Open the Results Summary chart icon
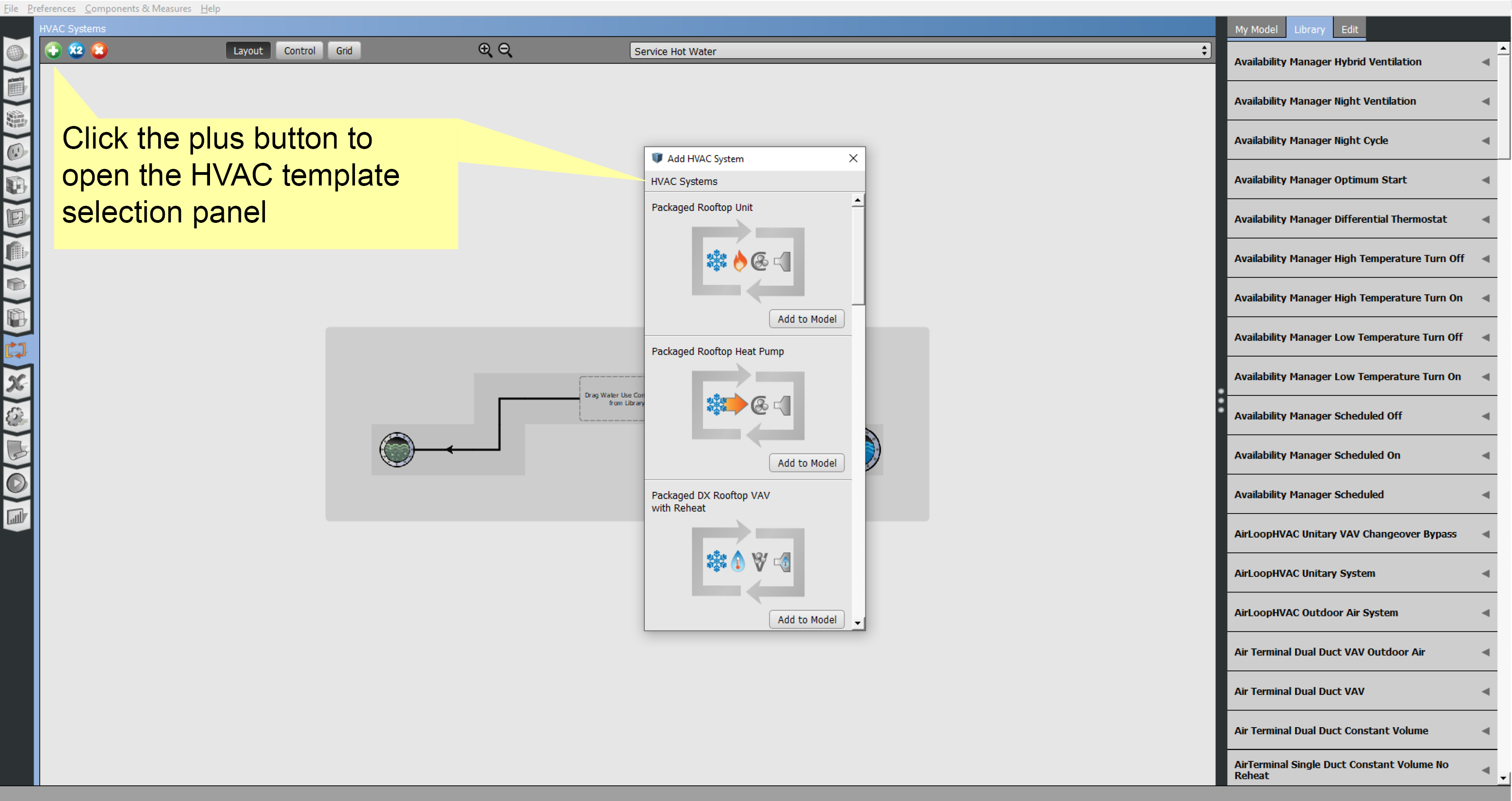Viewport: 1512px width, 801px height. point(17,516)
